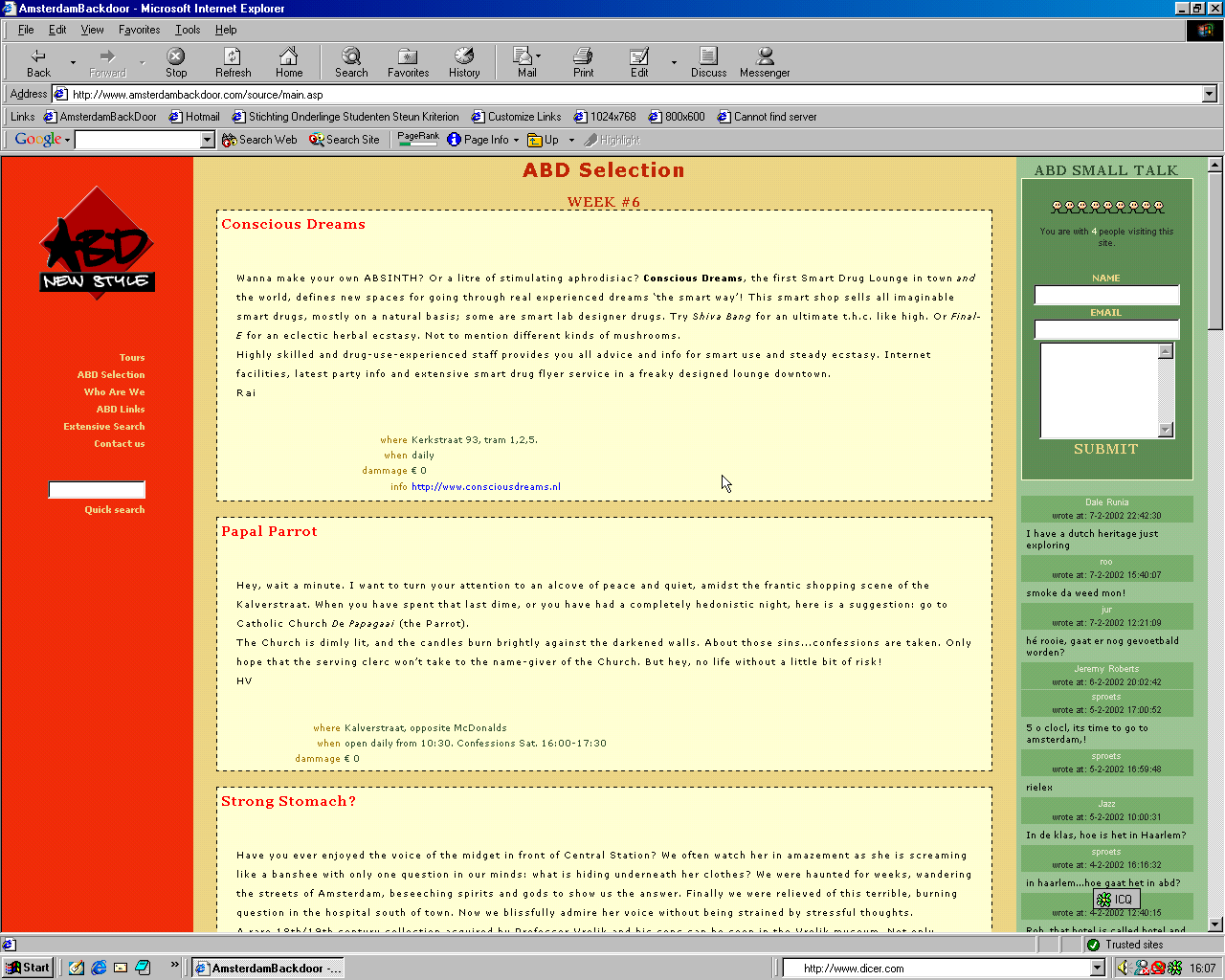Open the Favorites menu

tap(139, 30)
